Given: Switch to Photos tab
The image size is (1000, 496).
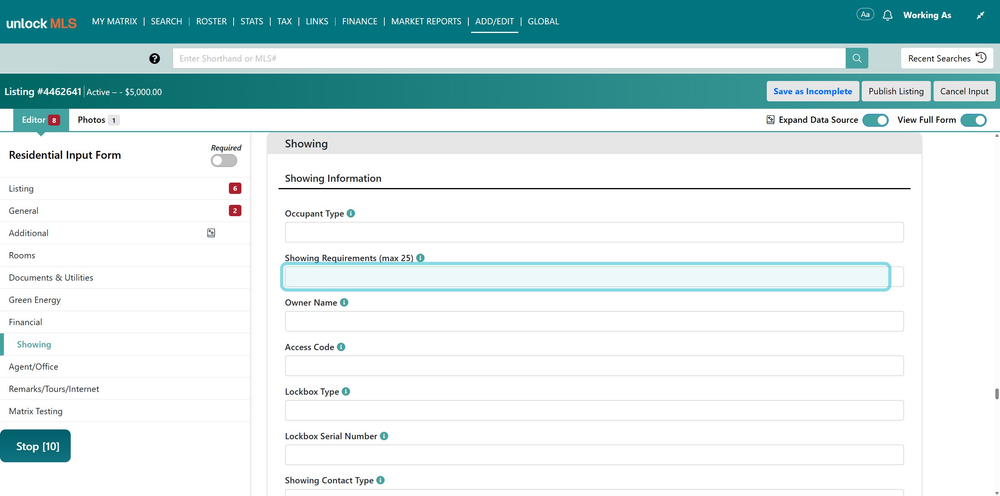Looking at the screenshot, I should [98, 120].
